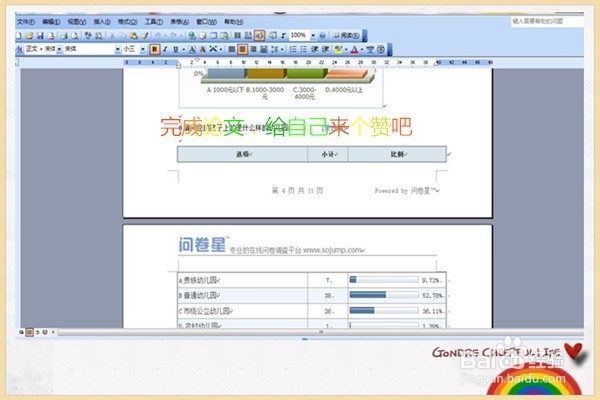Viewport: 600px width, 400px height.
Task: Create a new blank document
Action: tap(18, 36)
